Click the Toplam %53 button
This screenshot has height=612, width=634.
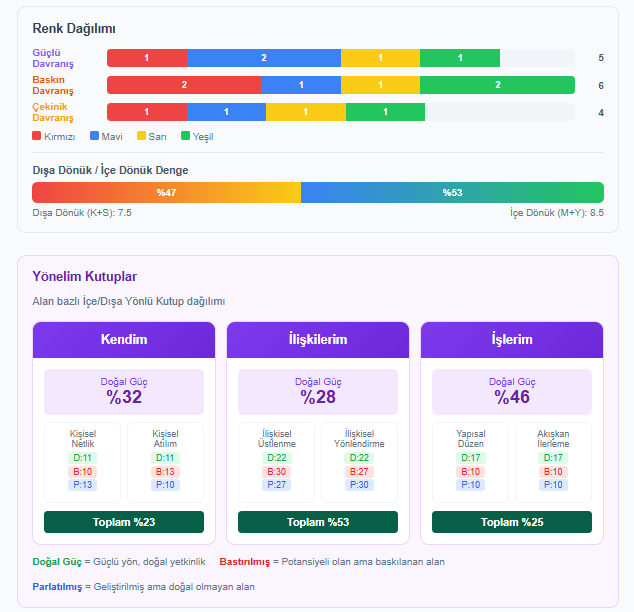tap(318, 522)
